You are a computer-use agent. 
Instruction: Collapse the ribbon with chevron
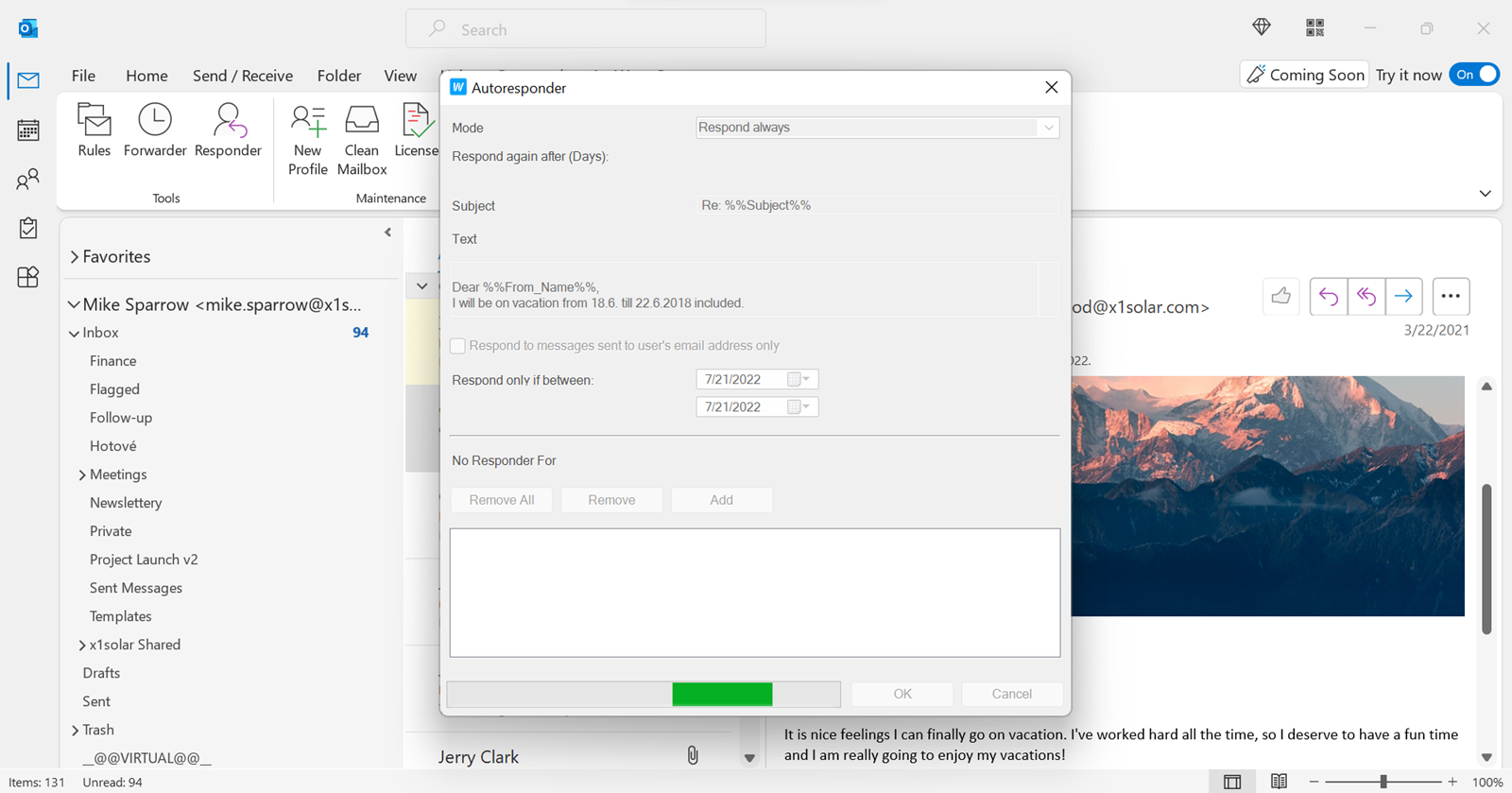(x=1485, y=194)
